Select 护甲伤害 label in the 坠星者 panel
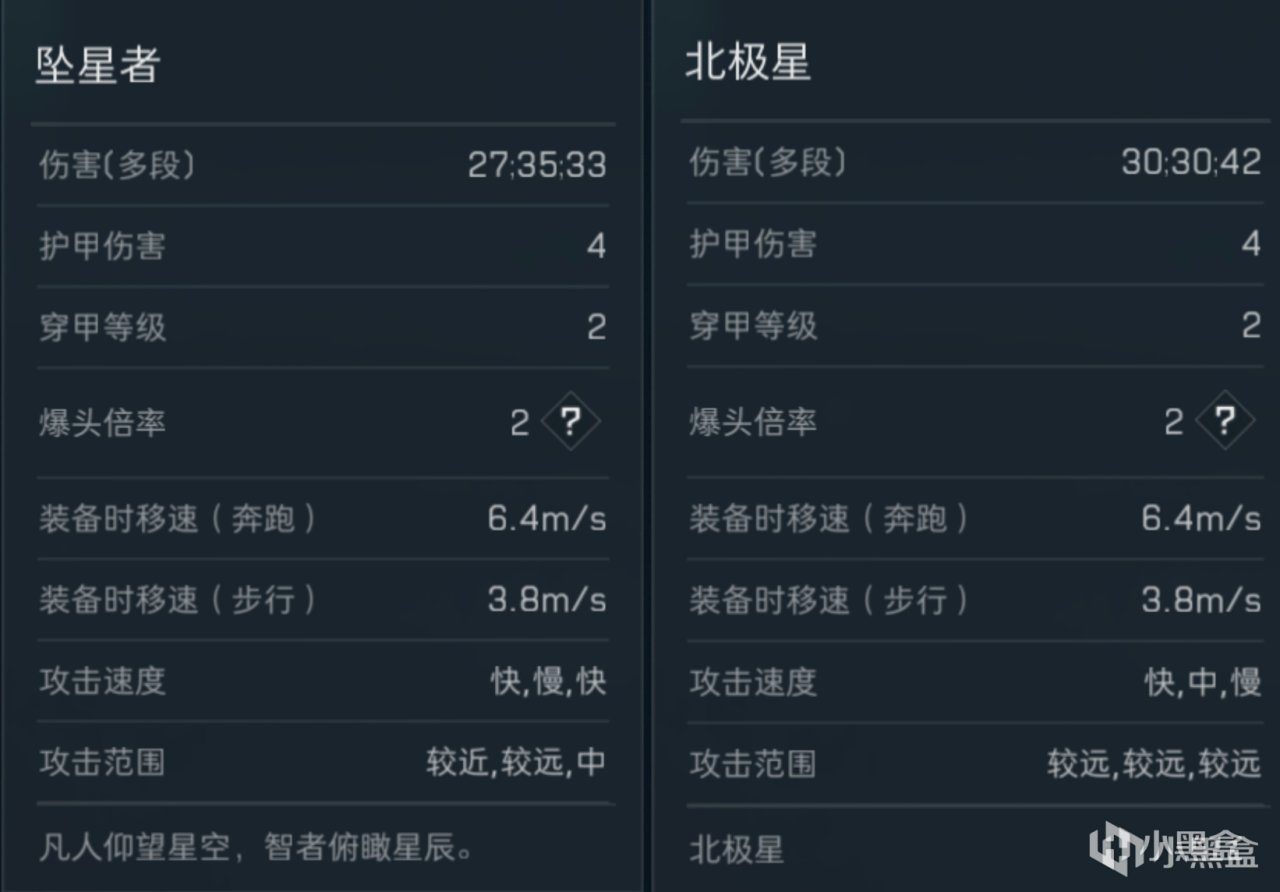Screen dimensions: 1280x892 pyautogui.click(x=102, y=246)
